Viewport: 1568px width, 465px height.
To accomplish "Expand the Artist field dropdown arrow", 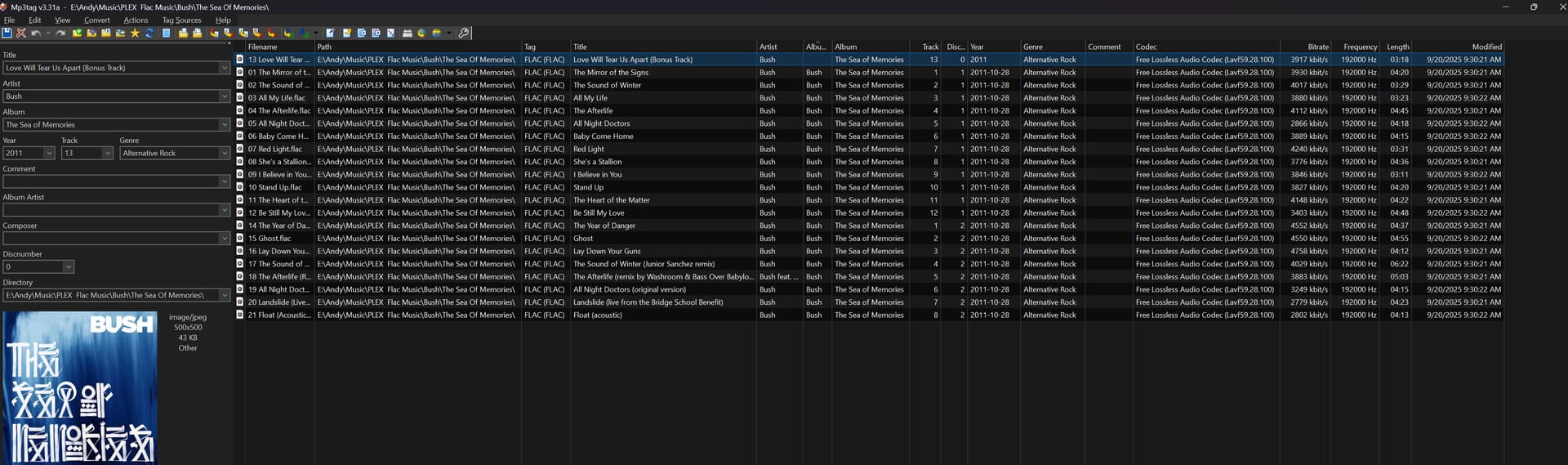I will tap(225, 96).
